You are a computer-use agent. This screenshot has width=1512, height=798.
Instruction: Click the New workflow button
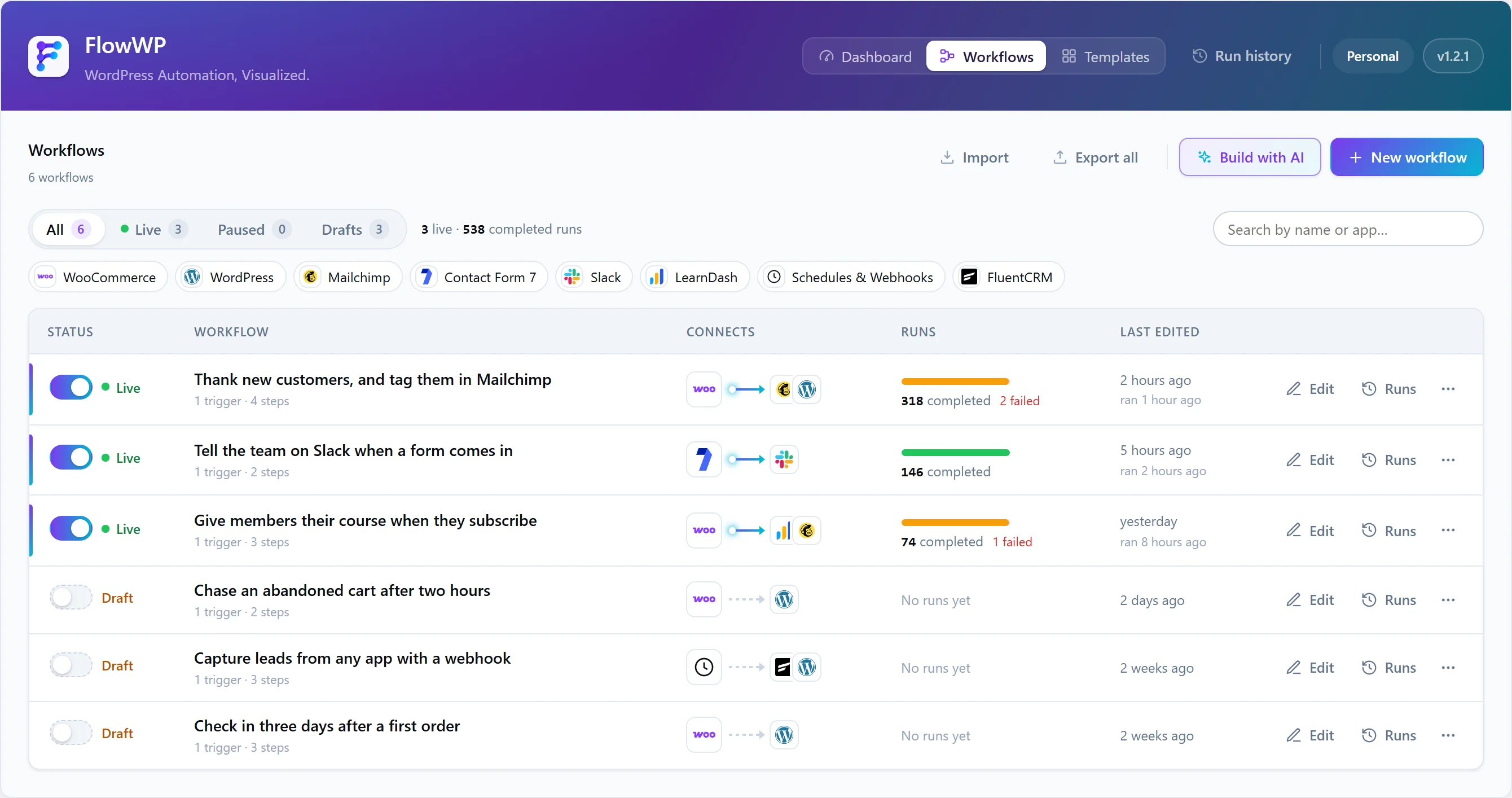[x=1407, y=157]
